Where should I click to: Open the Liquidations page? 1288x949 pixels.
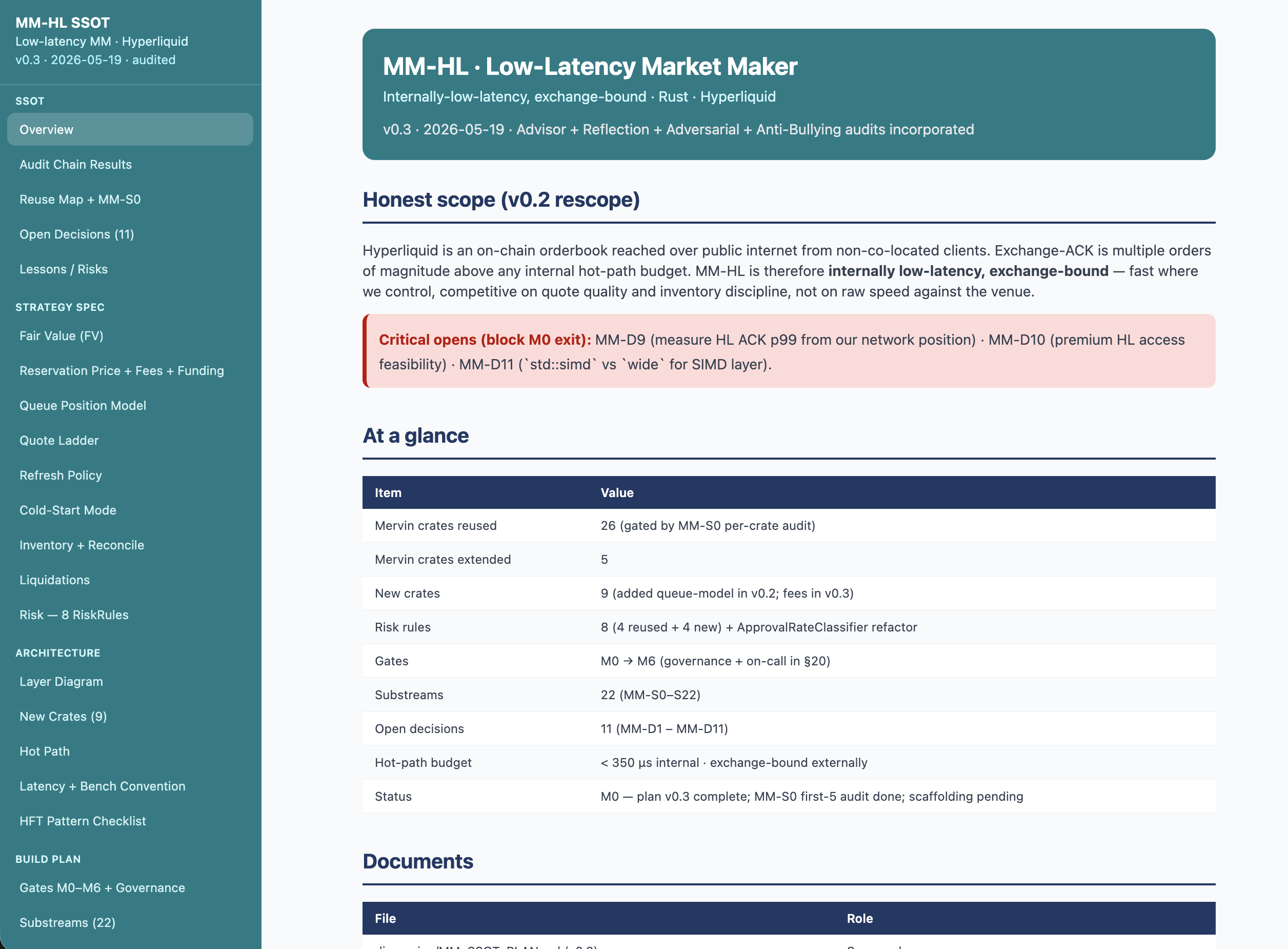pyautogui.click(x=130, y=580)
